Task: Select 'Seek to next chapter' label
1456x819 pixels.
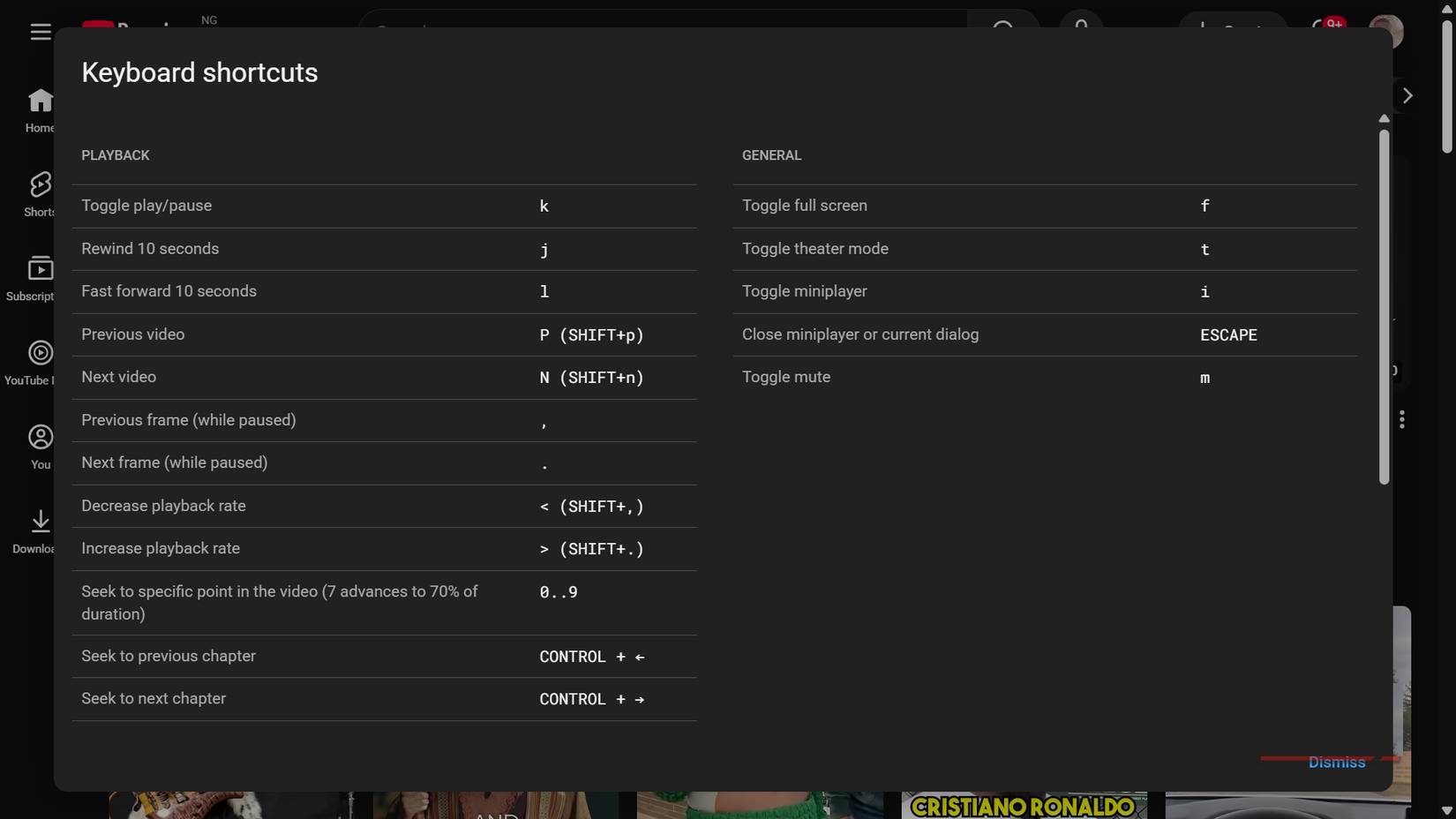Action: point(154,698)
